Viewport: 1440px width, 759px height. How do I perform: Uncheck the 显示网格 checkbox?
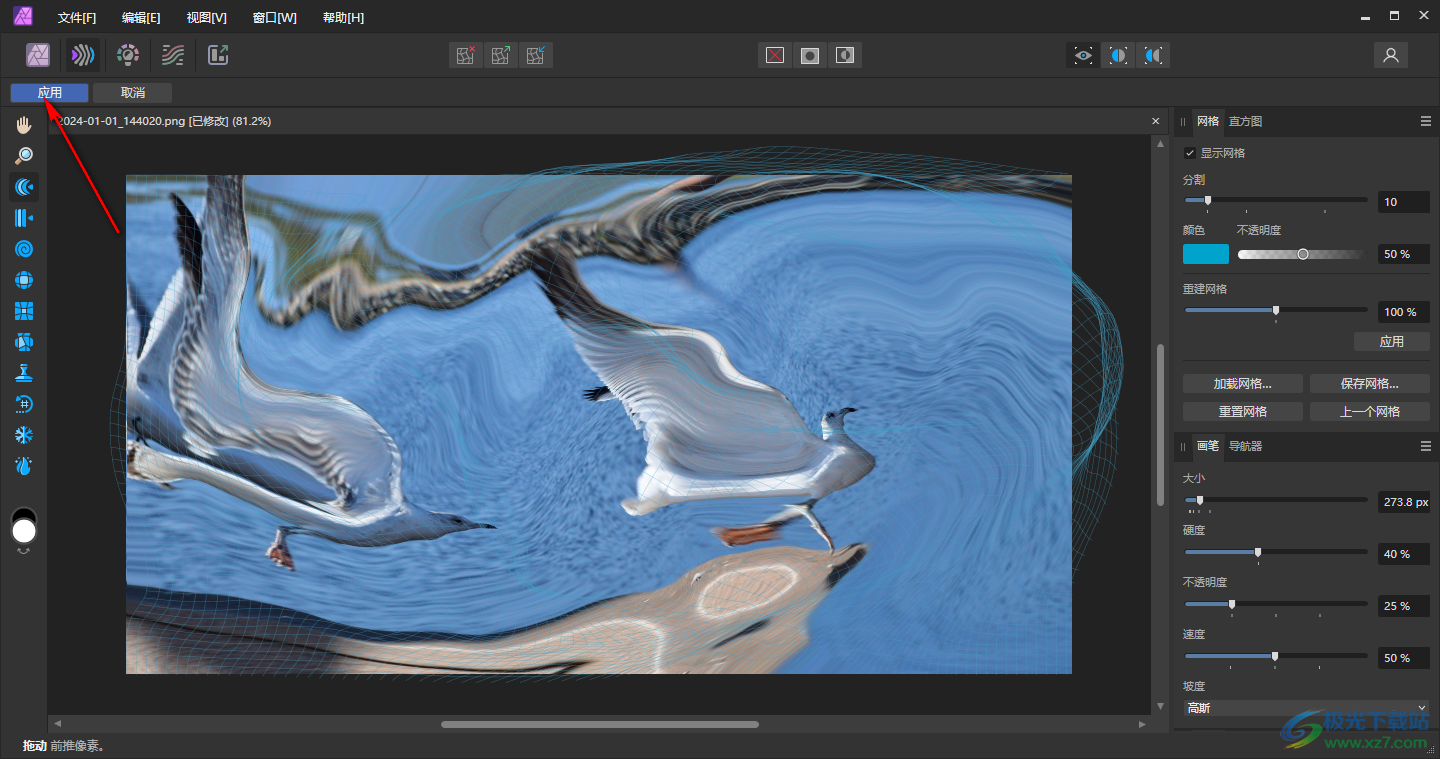click(1190, 153)
